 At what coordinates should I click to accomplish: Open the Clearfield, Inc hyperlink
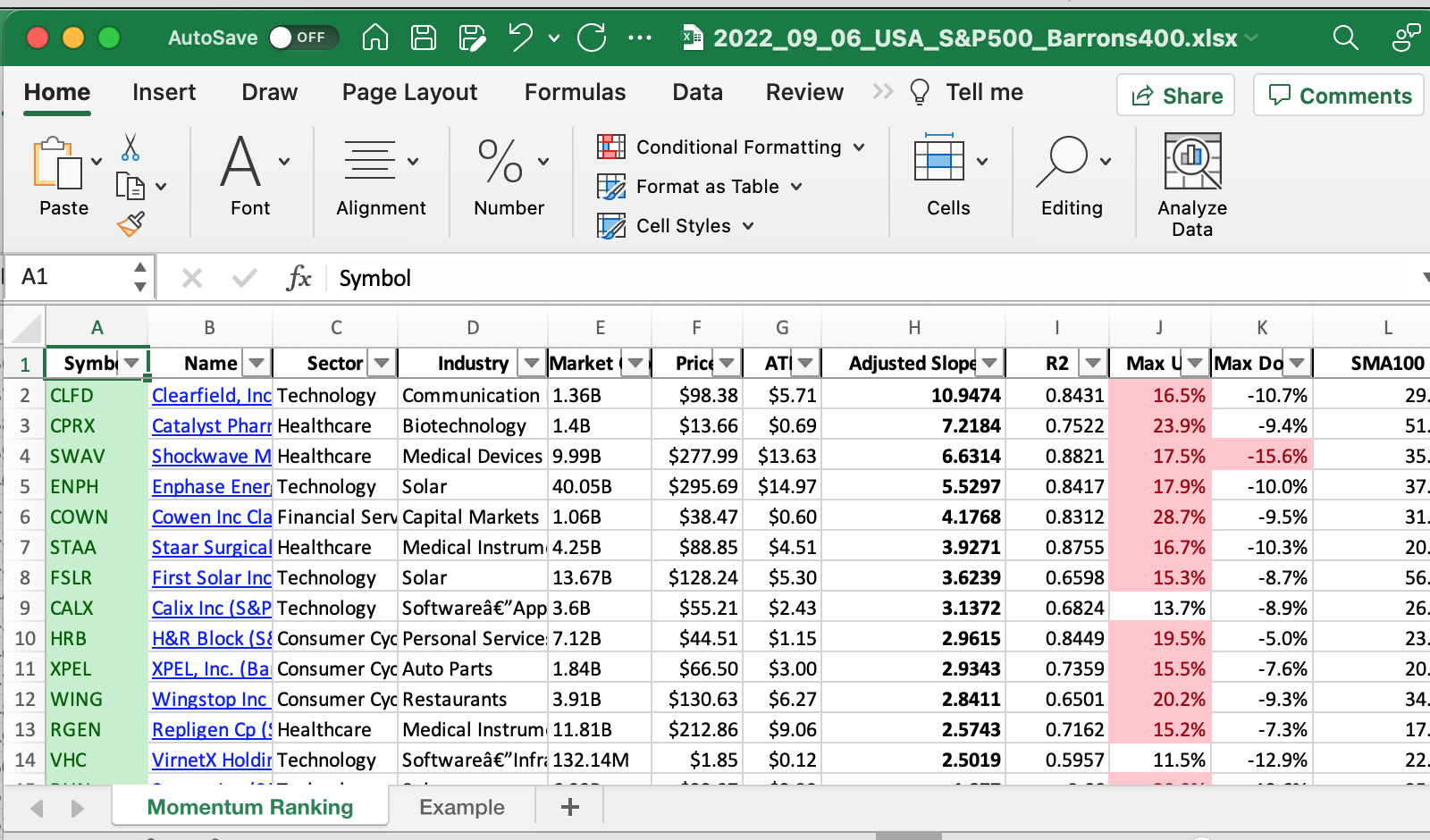211,395
